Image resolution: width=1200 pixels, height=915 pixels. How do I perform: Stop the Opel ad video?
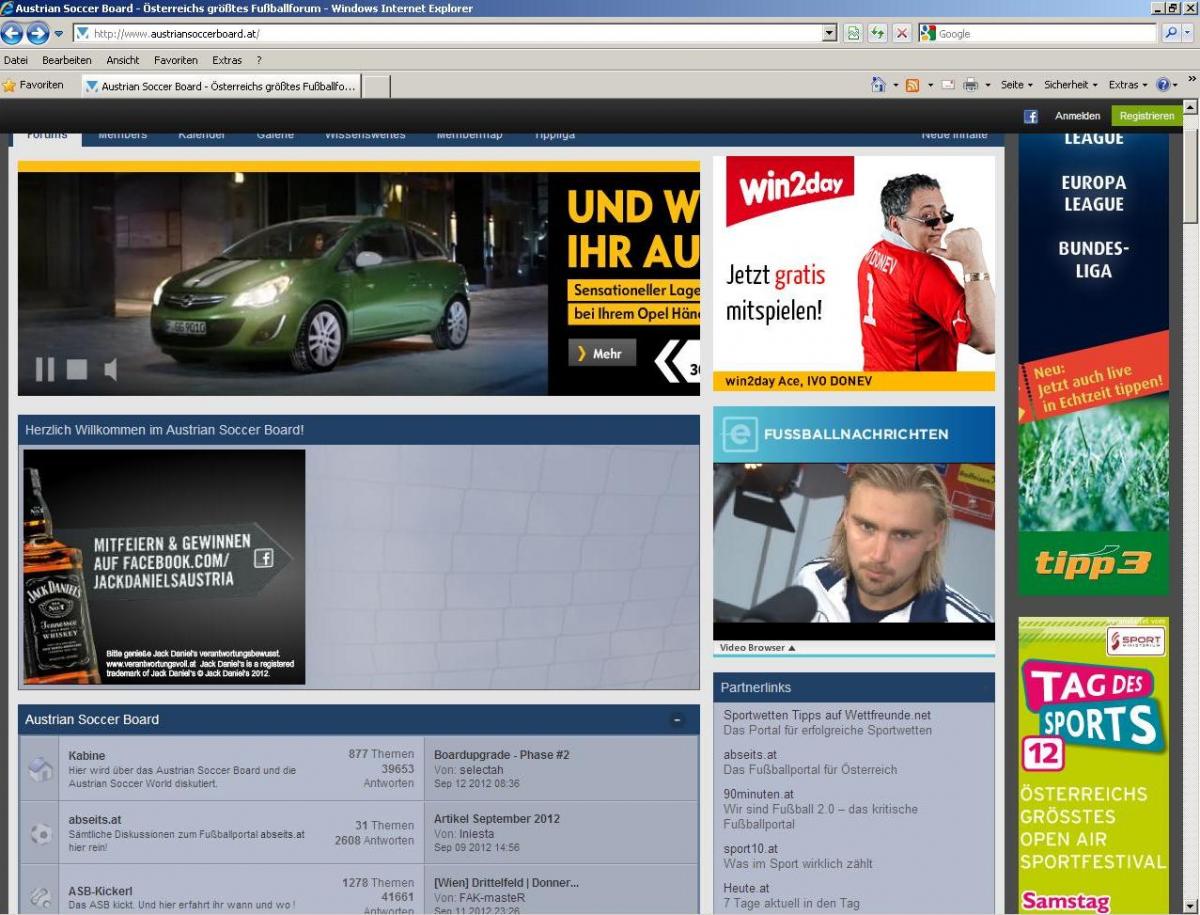pyautogui.click(x=77, y=370)
